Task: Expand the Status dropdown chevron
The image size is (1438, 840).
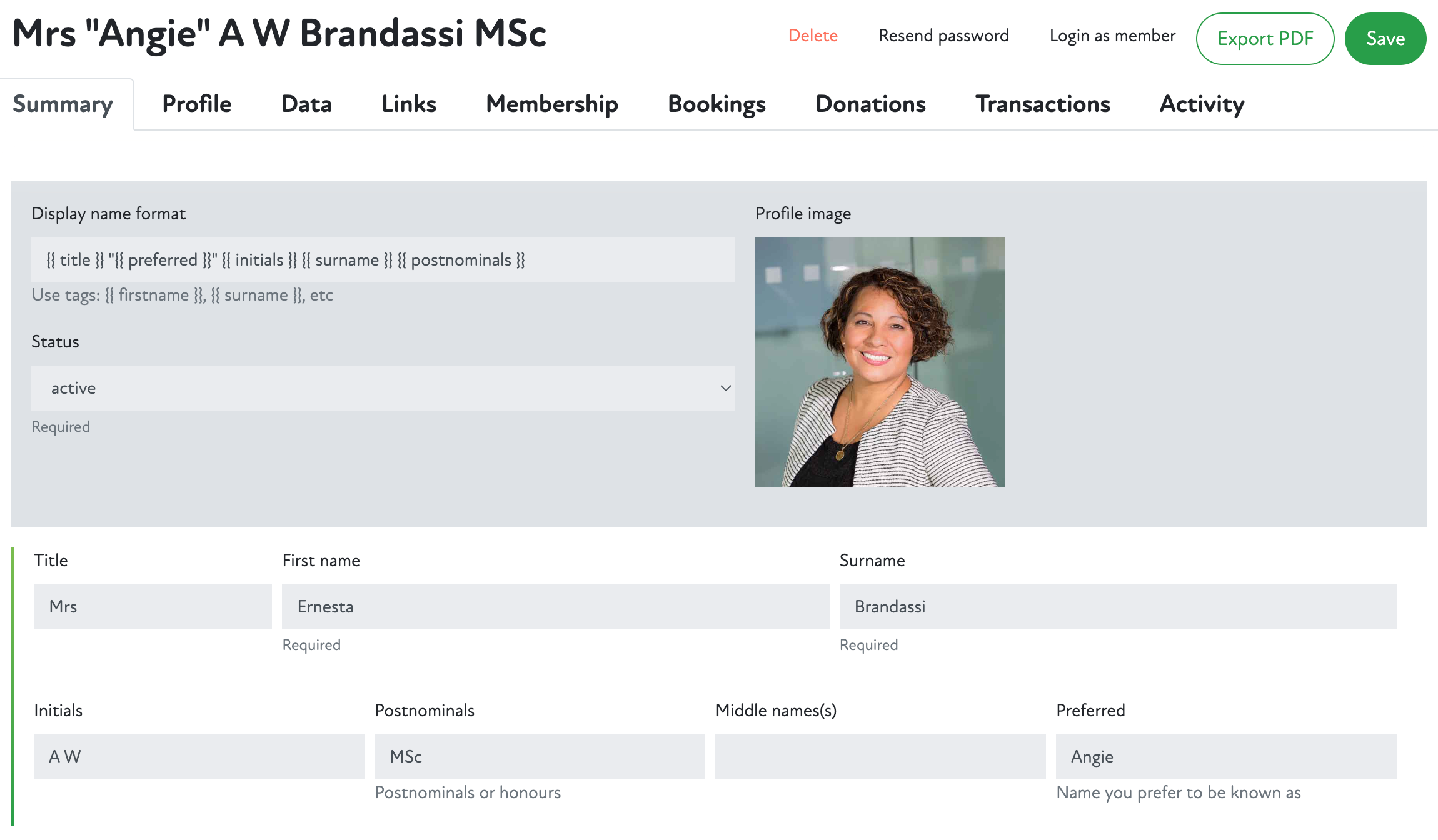Action: pos(725,388)
